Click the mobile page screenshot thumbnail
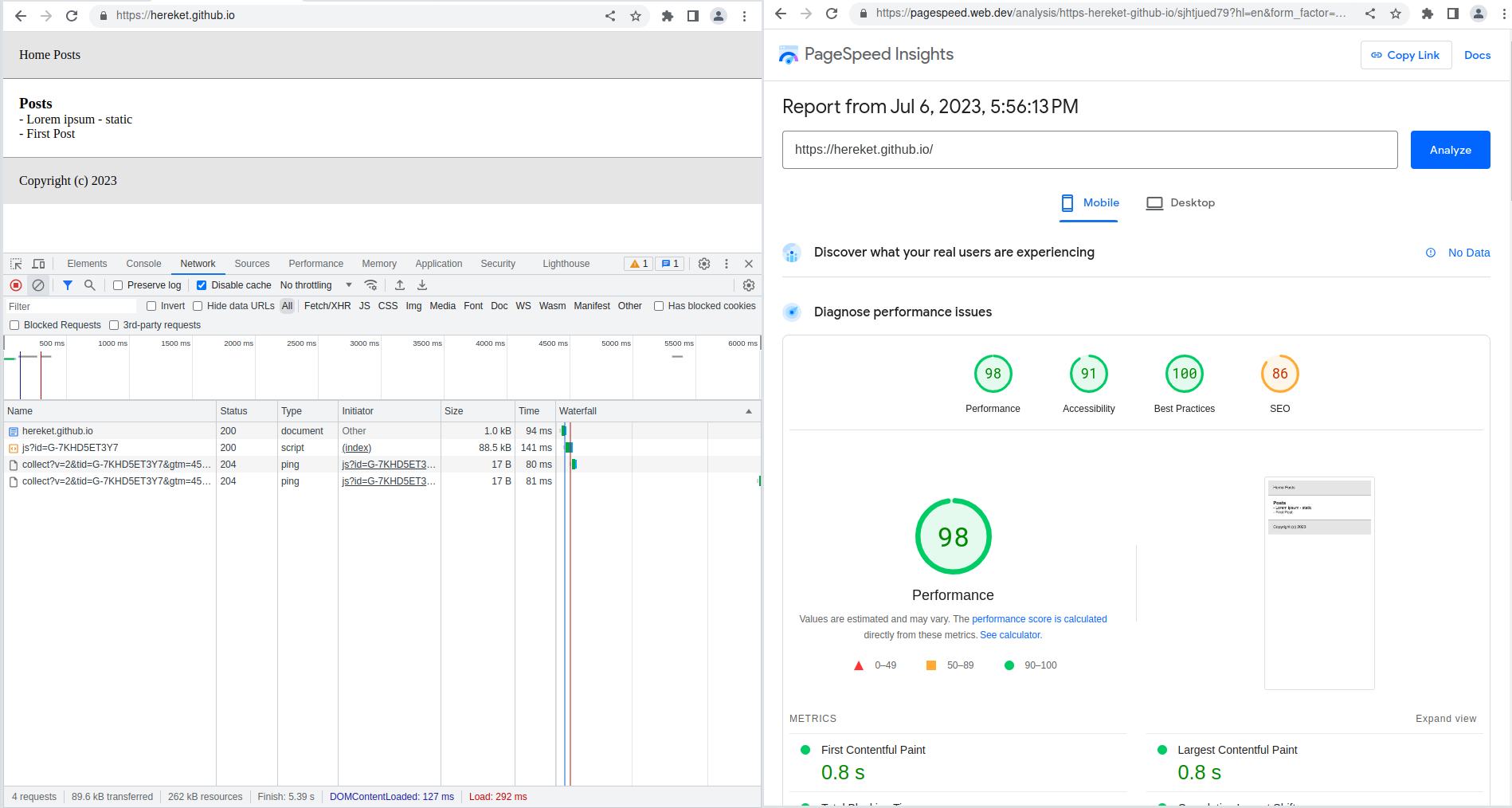 [1319, 583]
